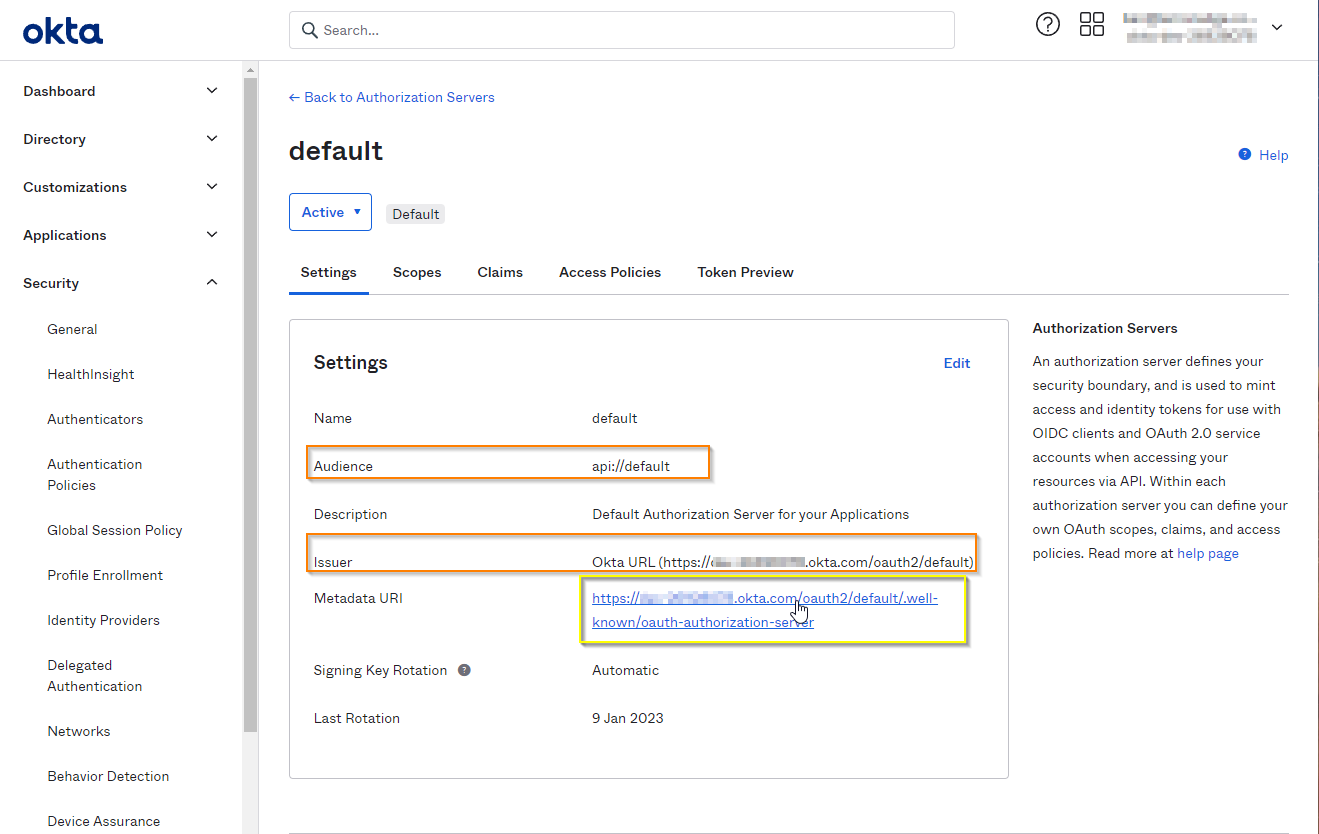The height and width of the screenshot is (834, 1319).
Task: Expand the Customizations menu
Action: pos(121,187)
